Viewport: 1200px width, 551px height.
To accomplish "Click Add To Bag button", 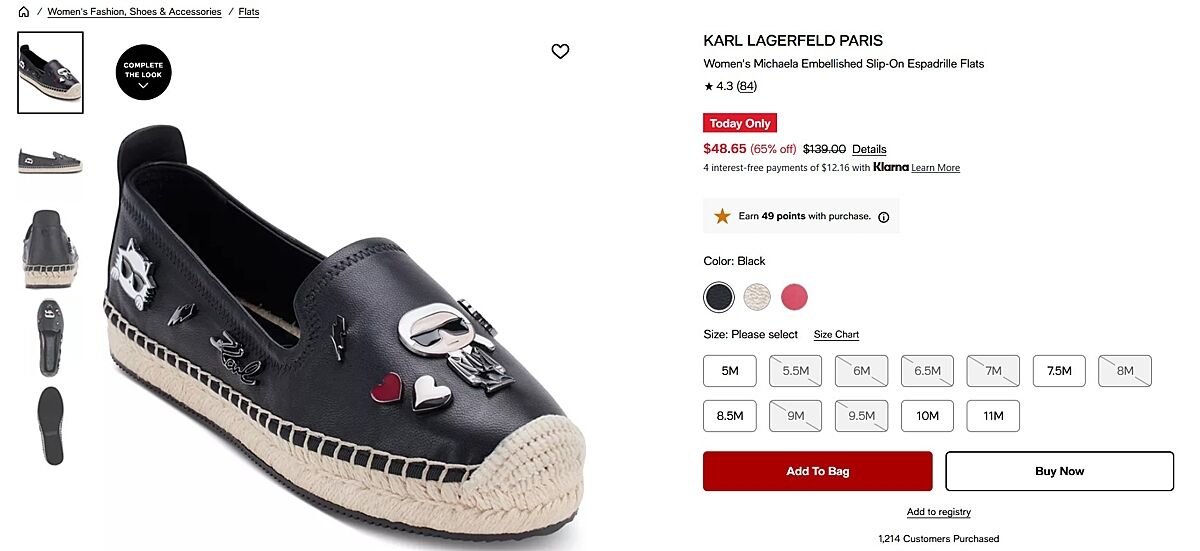I will pos(817,471).
